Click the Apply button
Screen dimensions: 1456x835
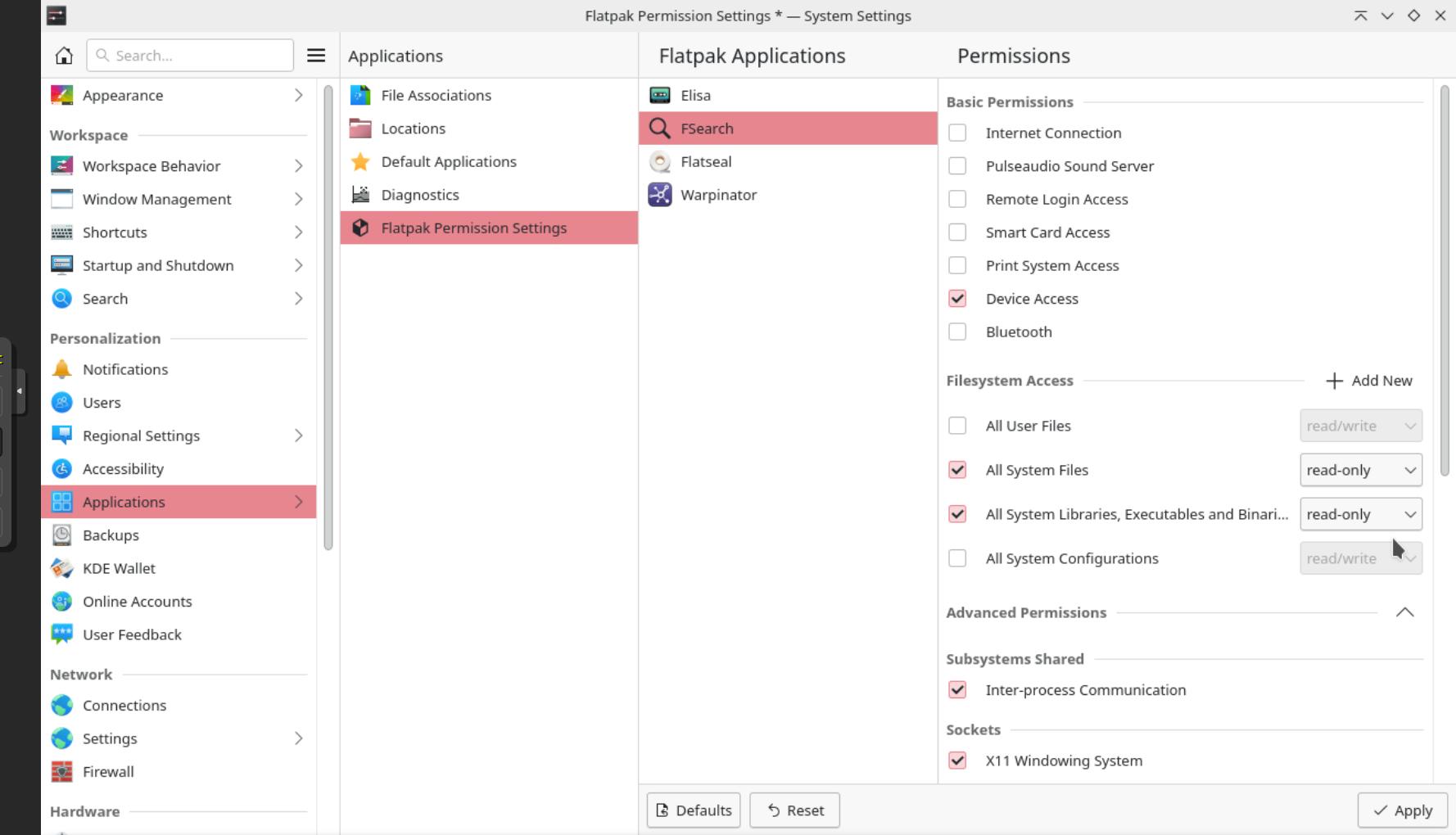point(1402,810)
